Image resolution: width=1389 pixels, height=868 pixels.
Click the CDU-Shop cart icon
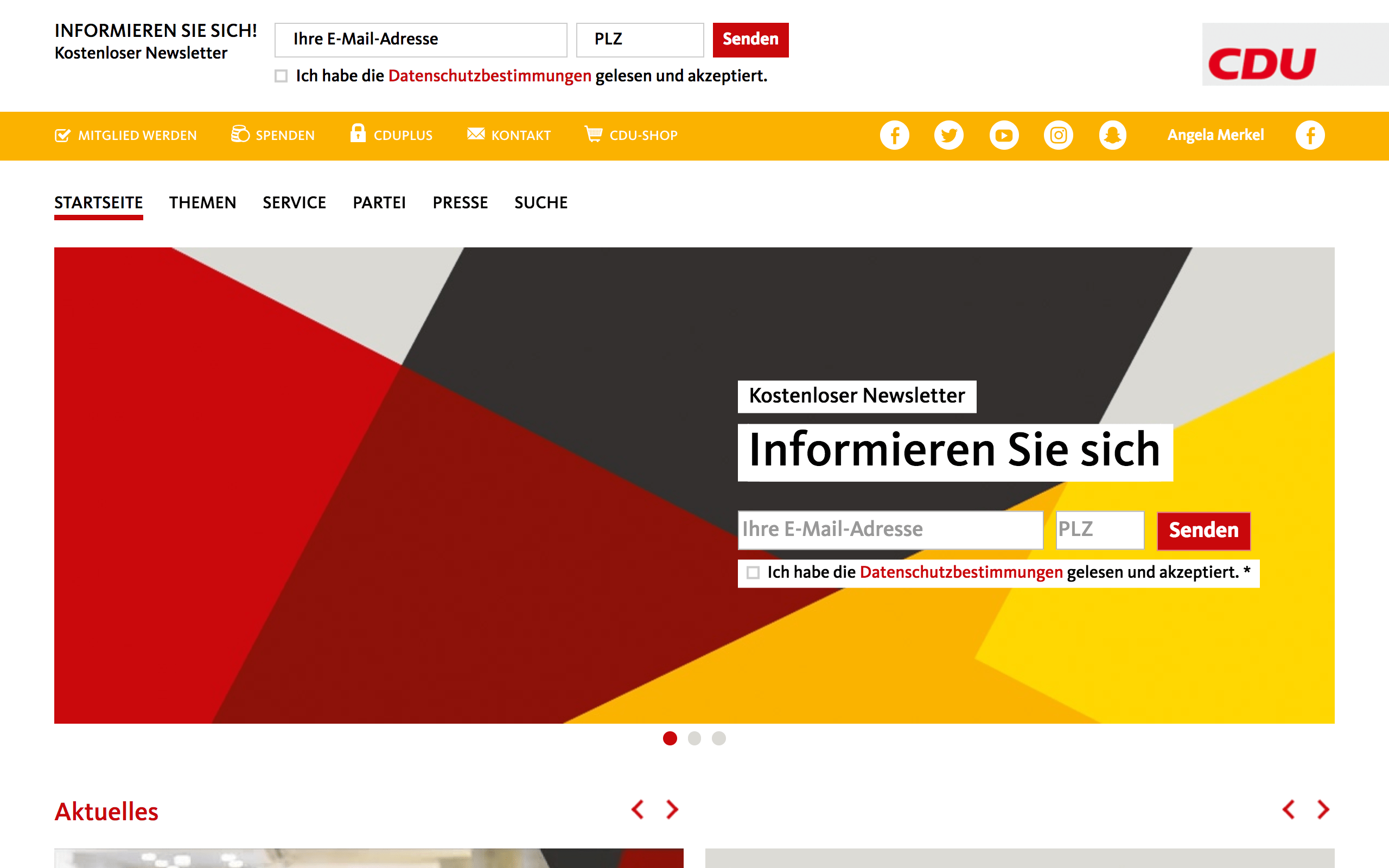coord(593,134)
